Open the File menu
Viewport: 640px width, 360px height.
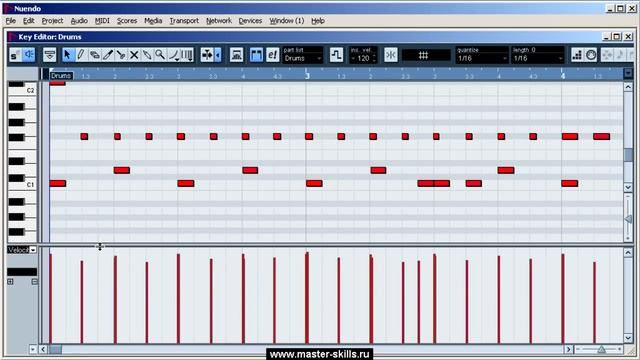point(11,21)
